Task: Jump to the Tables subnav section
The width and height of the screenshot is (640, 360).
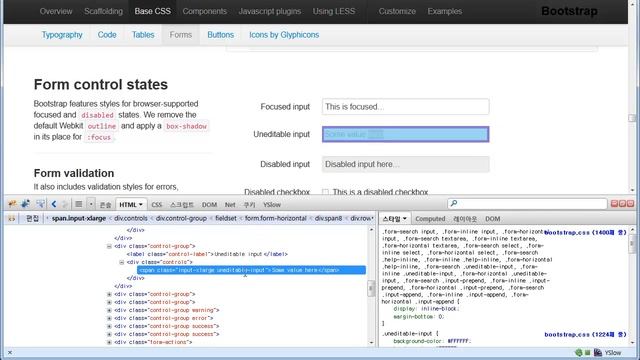Action: click(143, 35)
